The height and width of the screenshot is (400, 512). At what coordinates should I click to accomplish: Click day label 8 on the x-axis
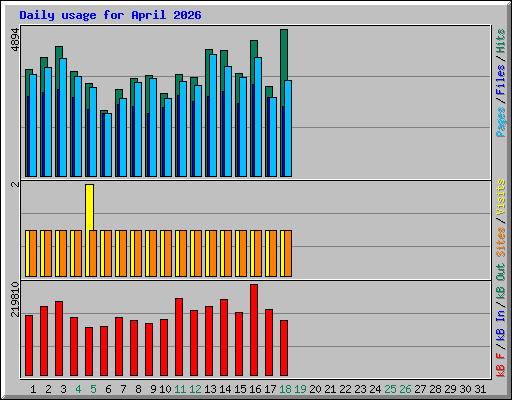138,389
